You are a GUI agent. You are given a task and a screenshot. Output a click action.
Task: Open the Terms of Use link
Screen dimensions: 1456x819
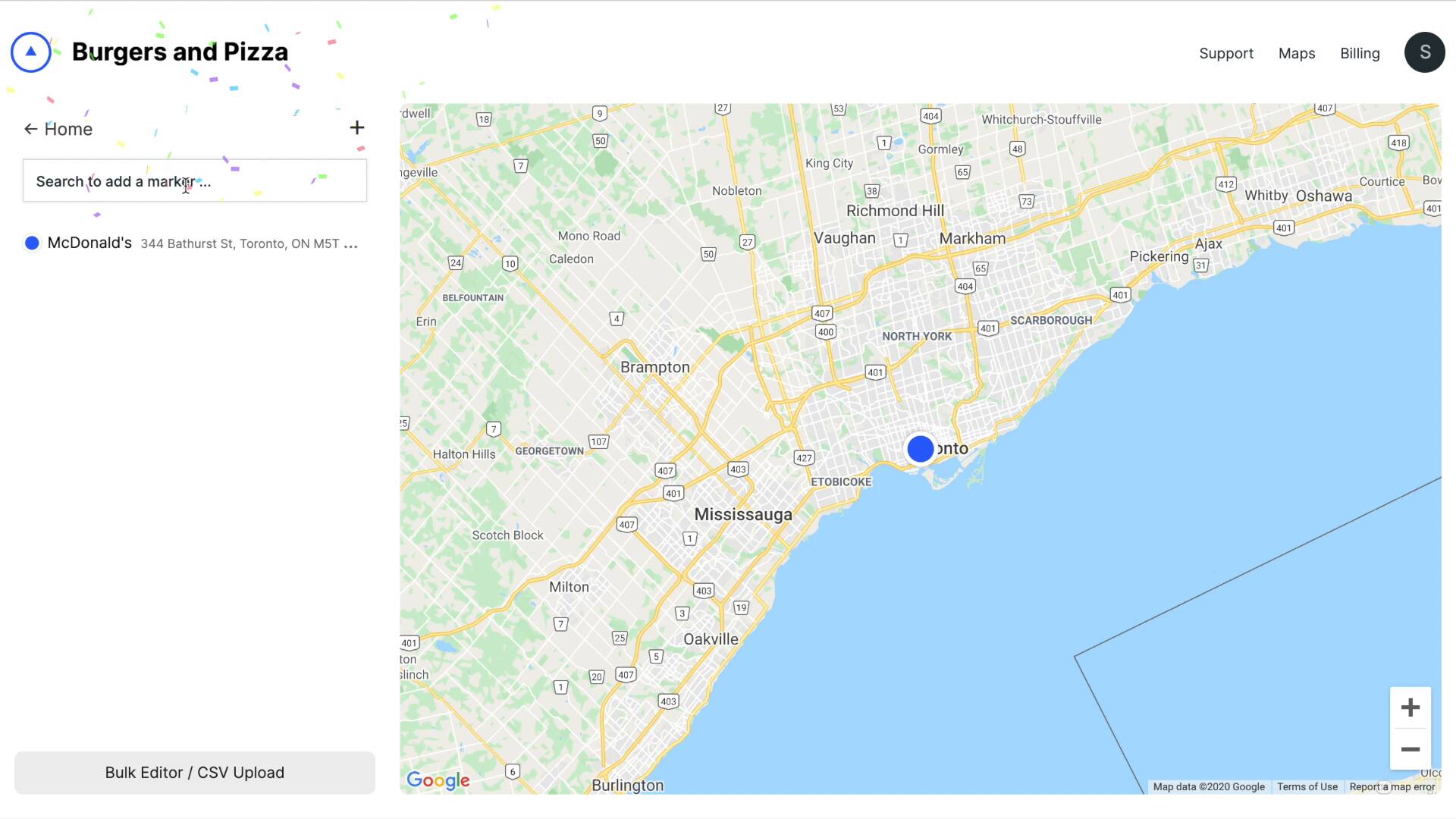pyautogui.click(x=1307, y=786)
